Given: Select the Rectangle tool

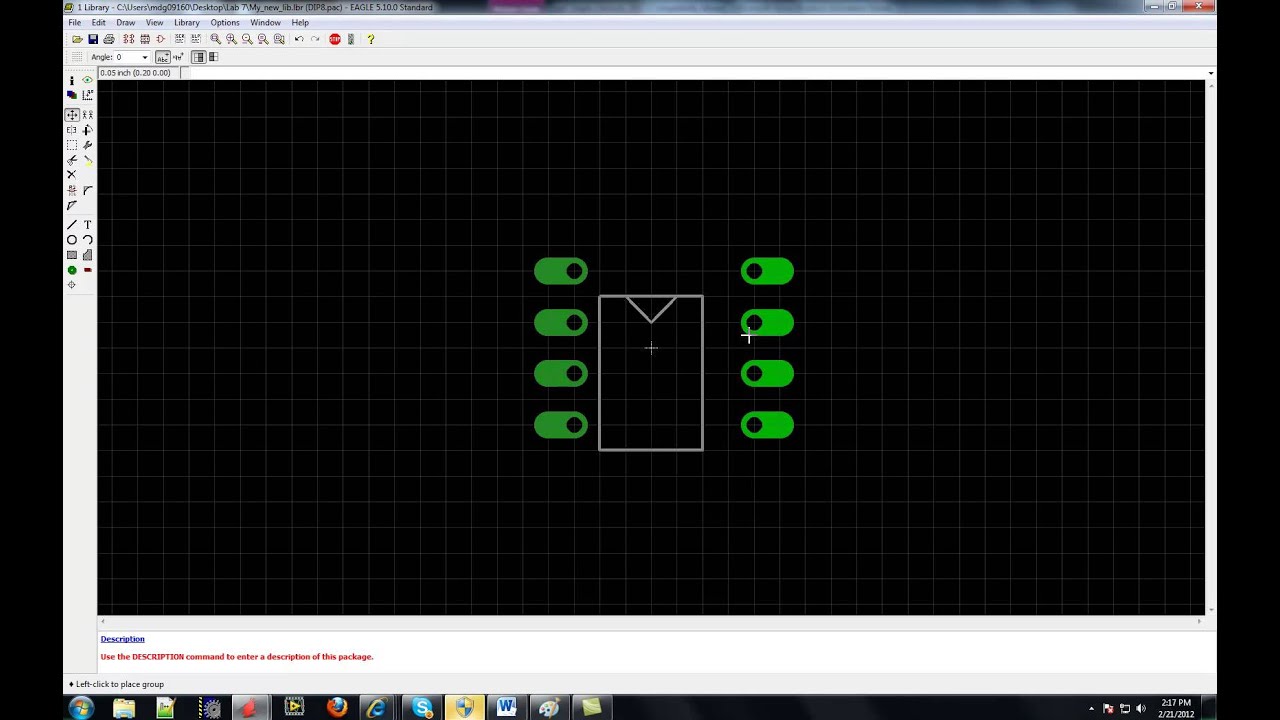Looking at the screenshot, I should [71, 255].
